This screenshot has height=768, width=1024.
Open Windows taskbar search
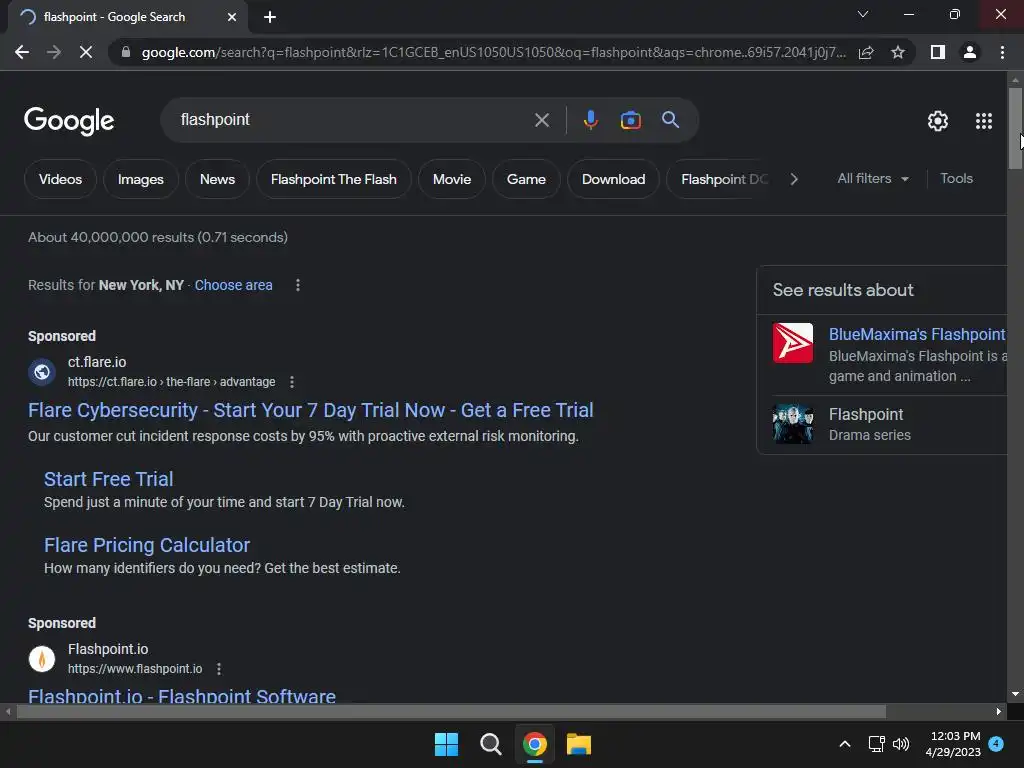490,744
